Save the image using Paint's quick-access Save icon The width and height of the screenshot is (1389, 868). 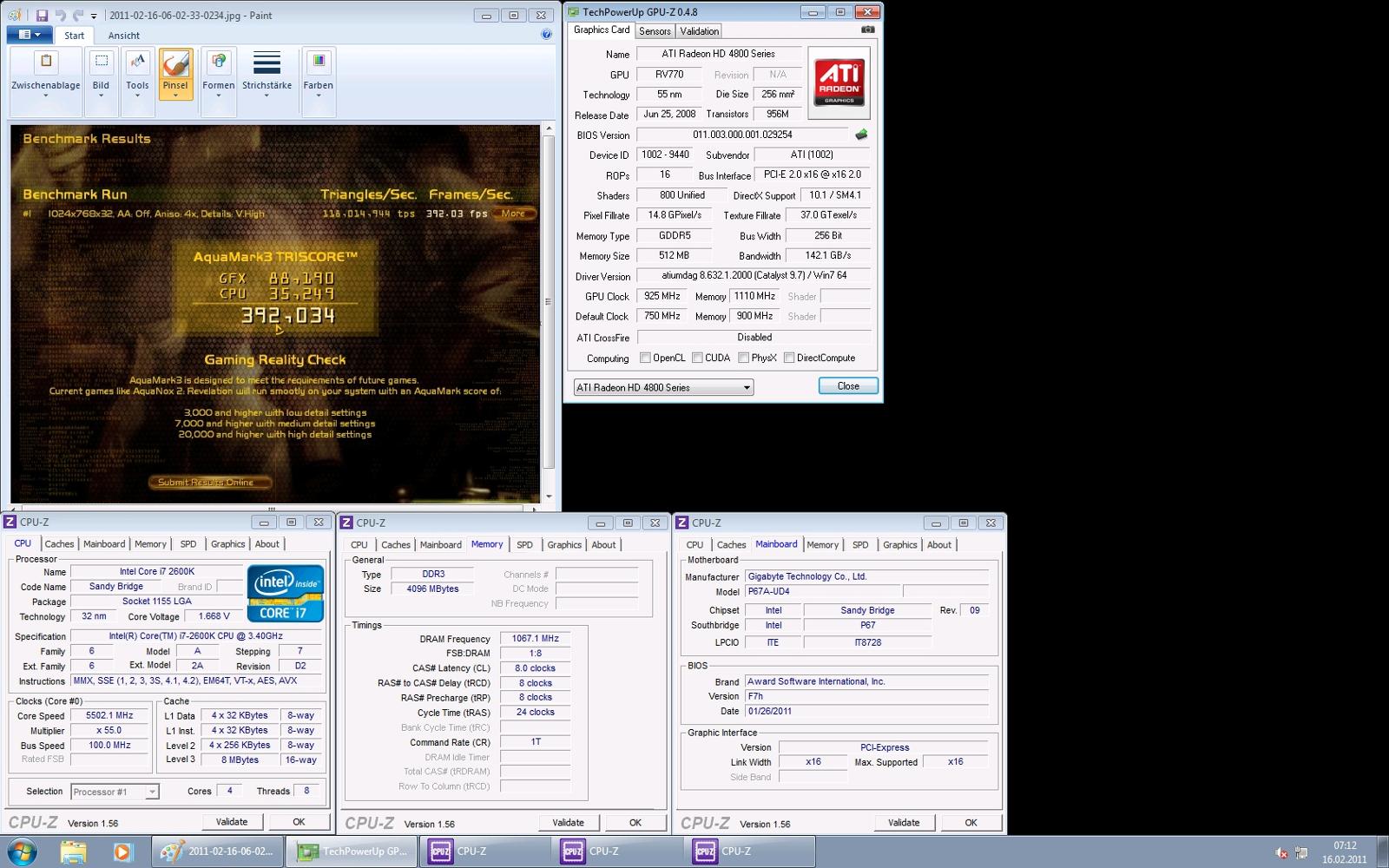coord(42,15)
